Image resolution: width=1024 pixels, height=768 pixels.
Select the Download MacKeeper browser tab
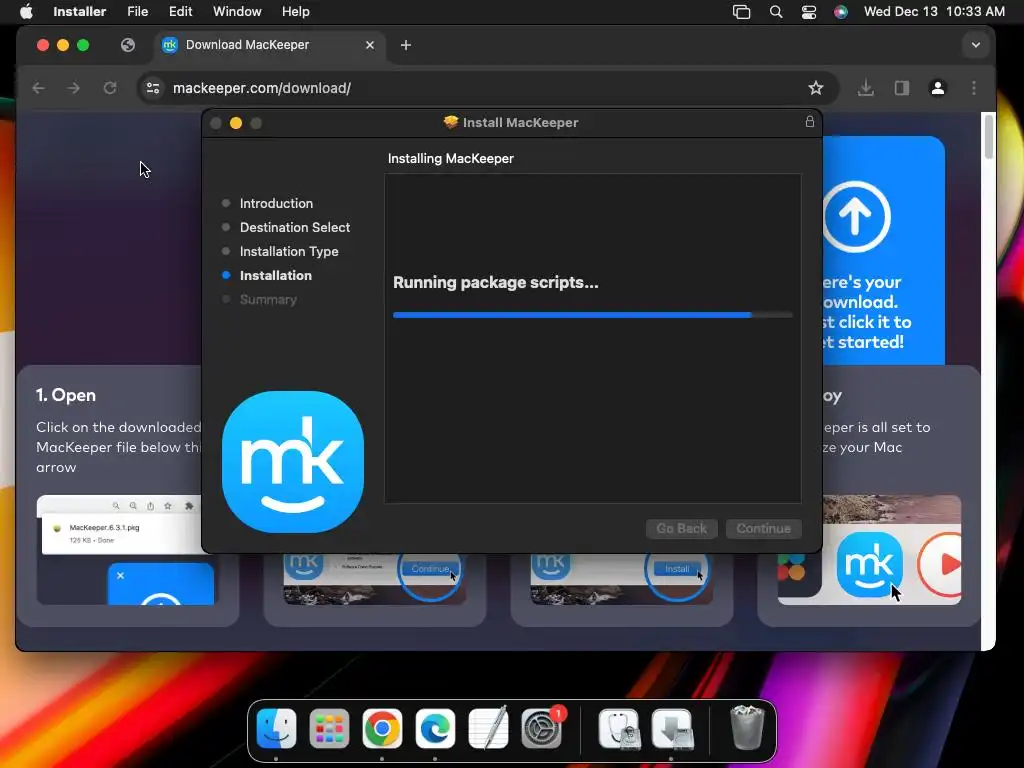coord(268,44)
